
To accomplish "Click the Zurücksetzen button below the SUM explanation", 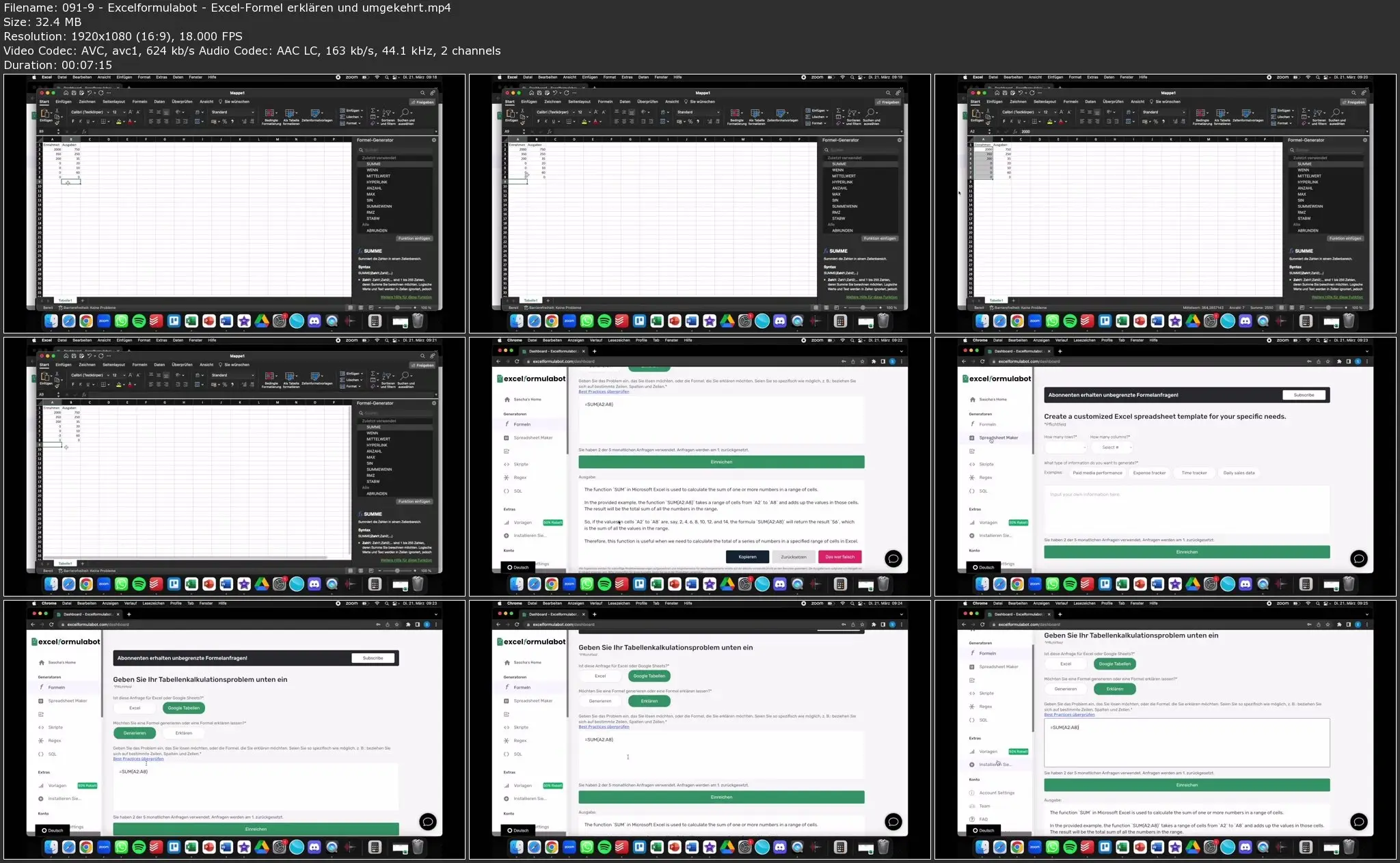I will click(794, 557).
